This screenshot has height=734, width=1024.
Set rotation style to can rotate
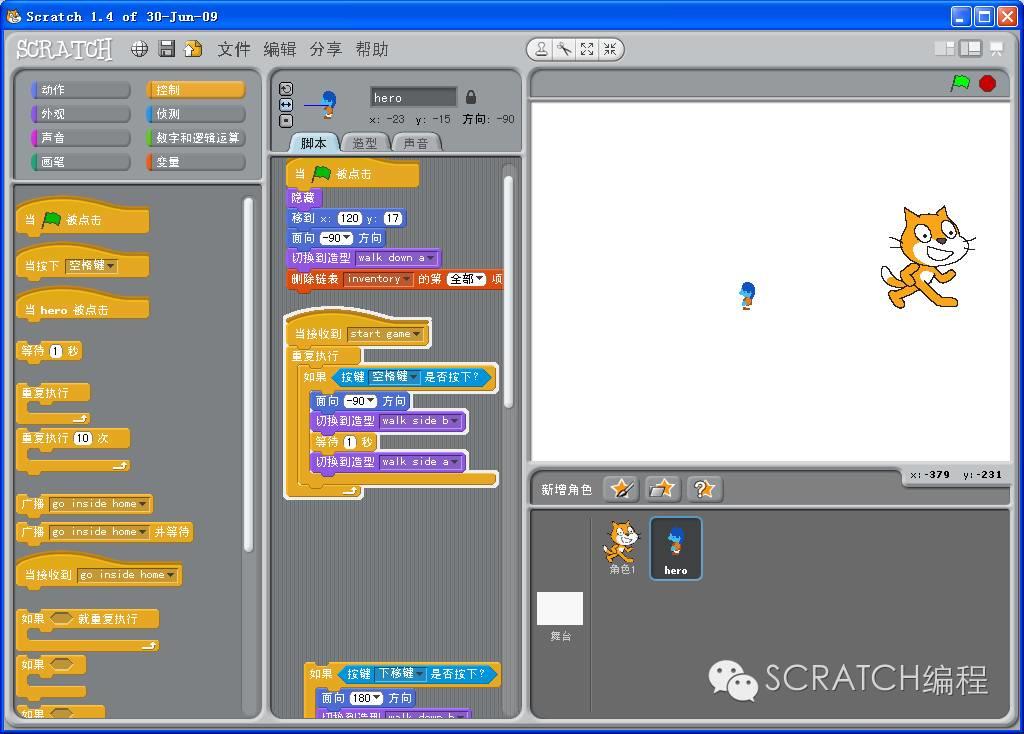[286, 89]
